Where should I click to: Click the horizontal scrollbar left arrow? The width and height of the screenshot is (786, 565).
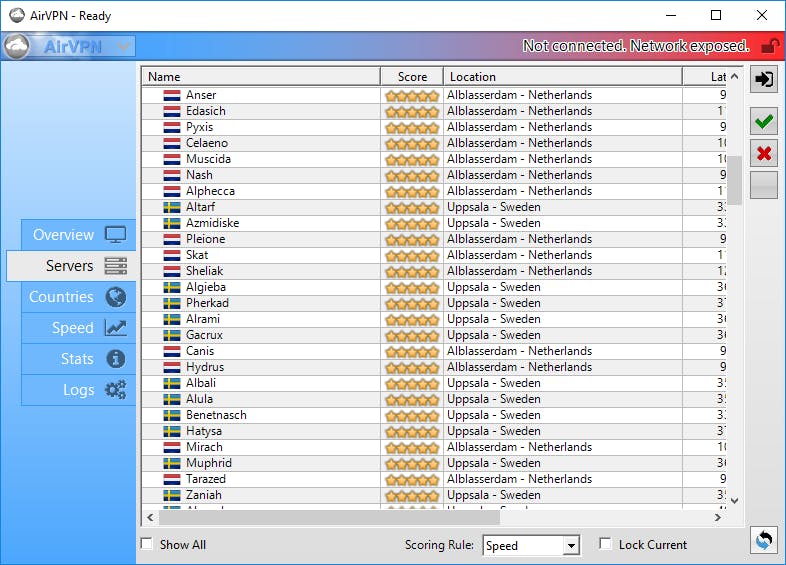pos(150,517)
